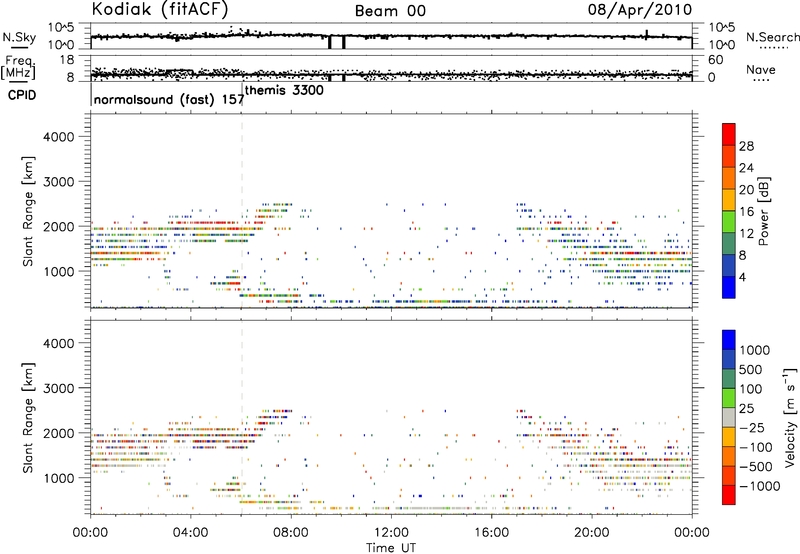Screen dimensions: 800x554
Task: Click the blue bottom of the Power colorbar
Action: pos(729,287)
